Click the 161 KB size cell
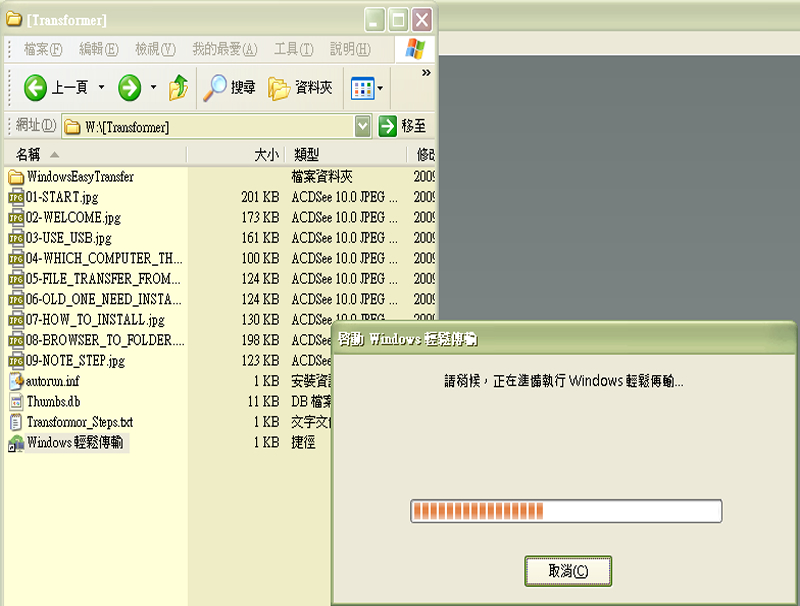800x606 pixels. 260,238
